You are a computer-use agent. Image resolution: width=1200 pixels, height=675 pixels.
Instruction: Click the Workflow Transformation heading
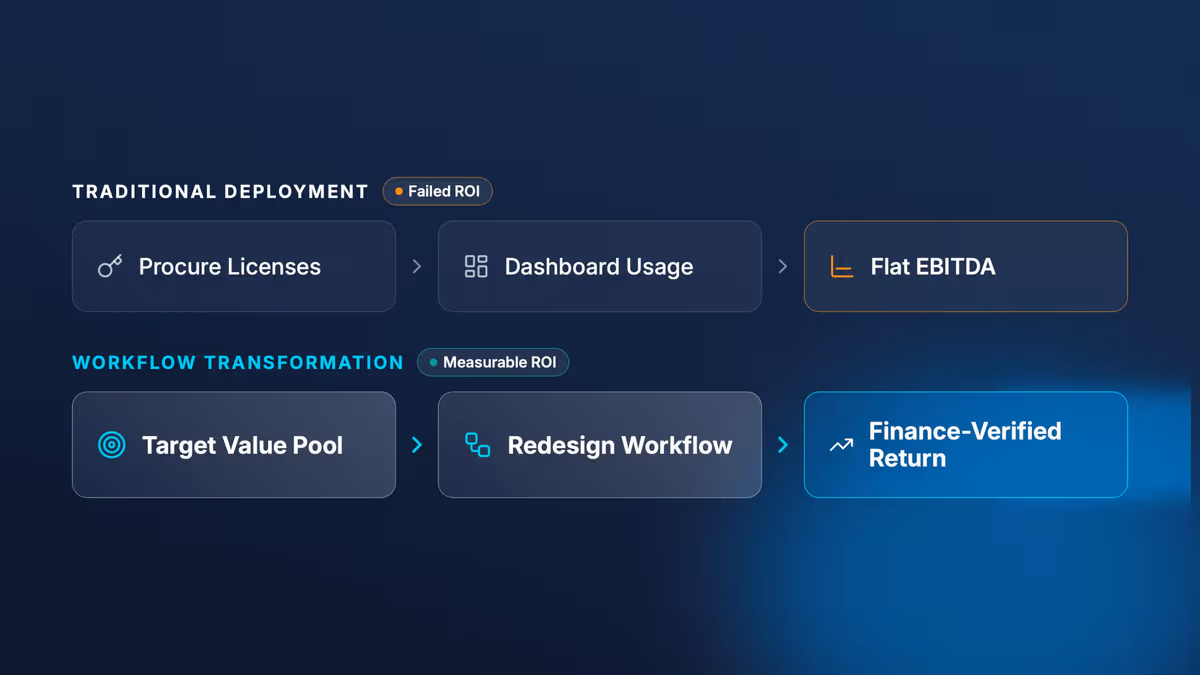point(238,362)
